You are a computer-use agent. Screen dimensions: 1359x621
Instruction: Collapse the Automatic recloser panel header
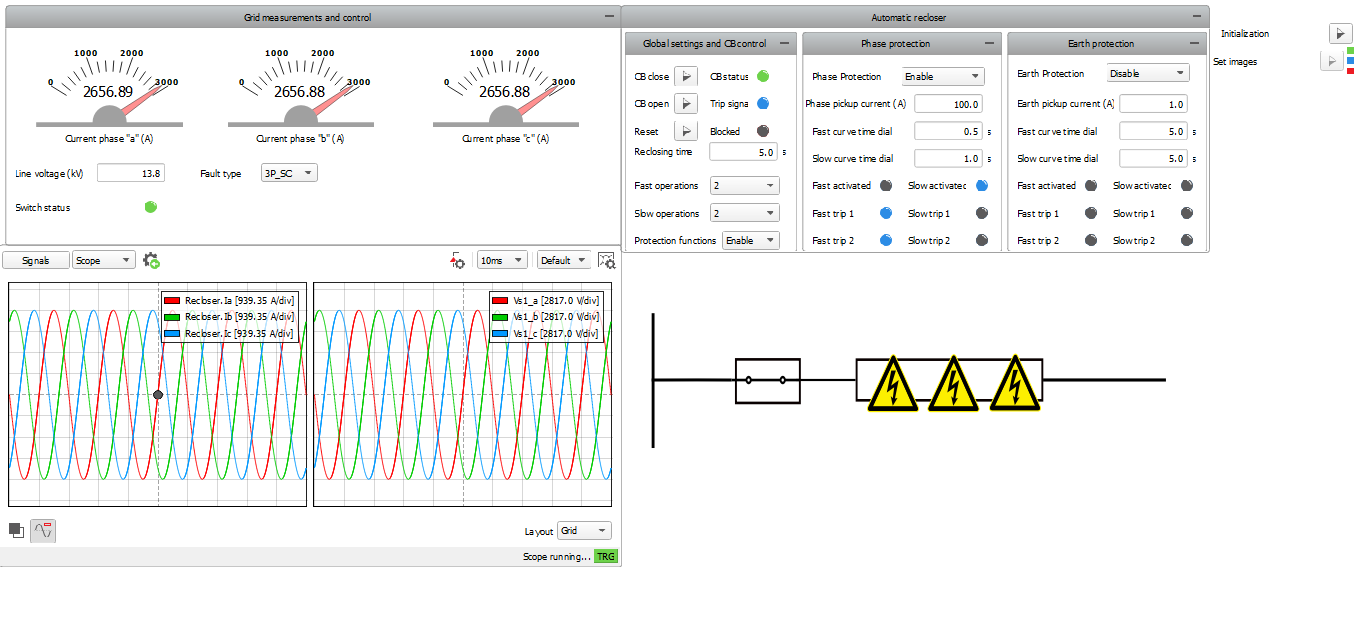(1199, 17)
